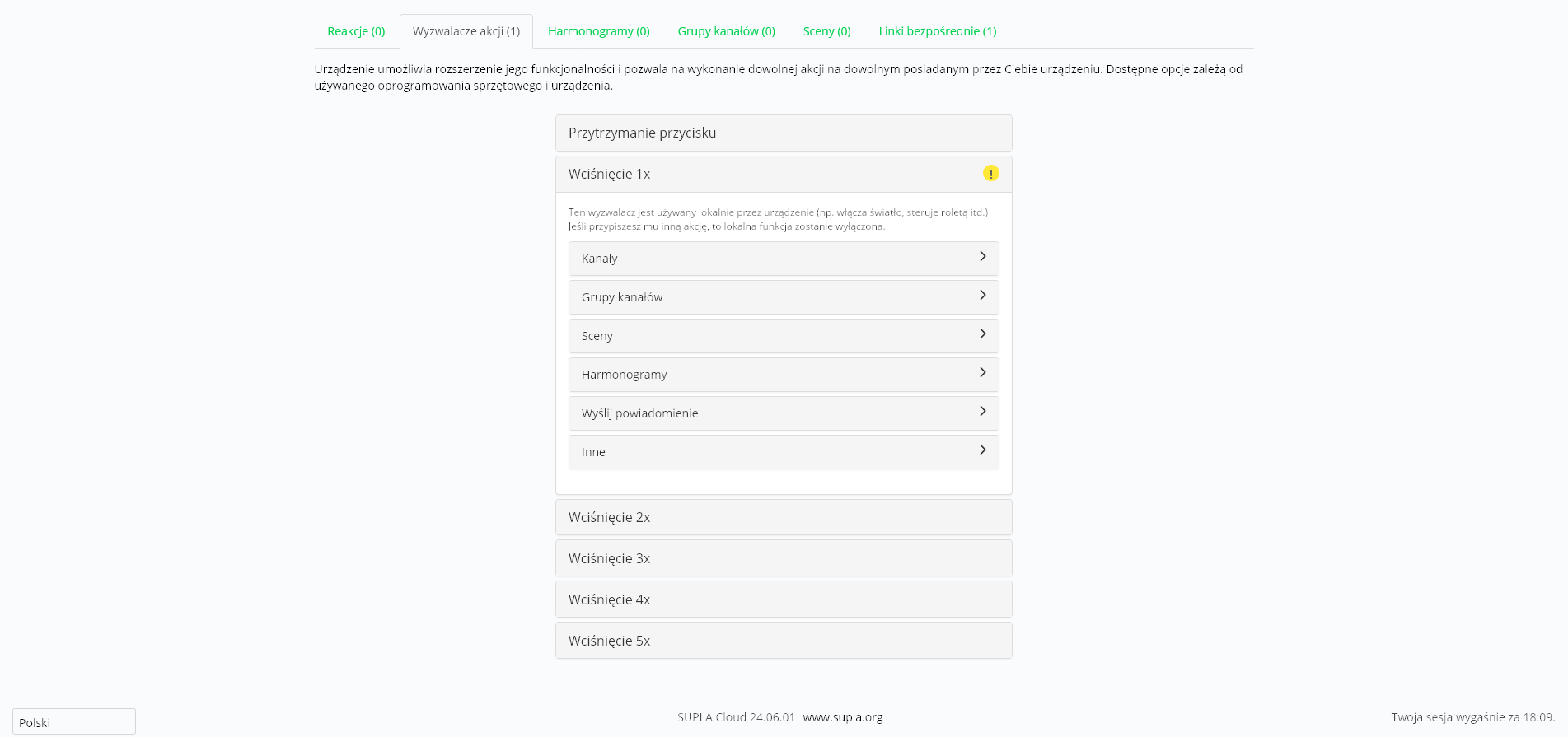
Task: Collapse the Wciśnięcie 1x panel header
Action: point(784,174)
